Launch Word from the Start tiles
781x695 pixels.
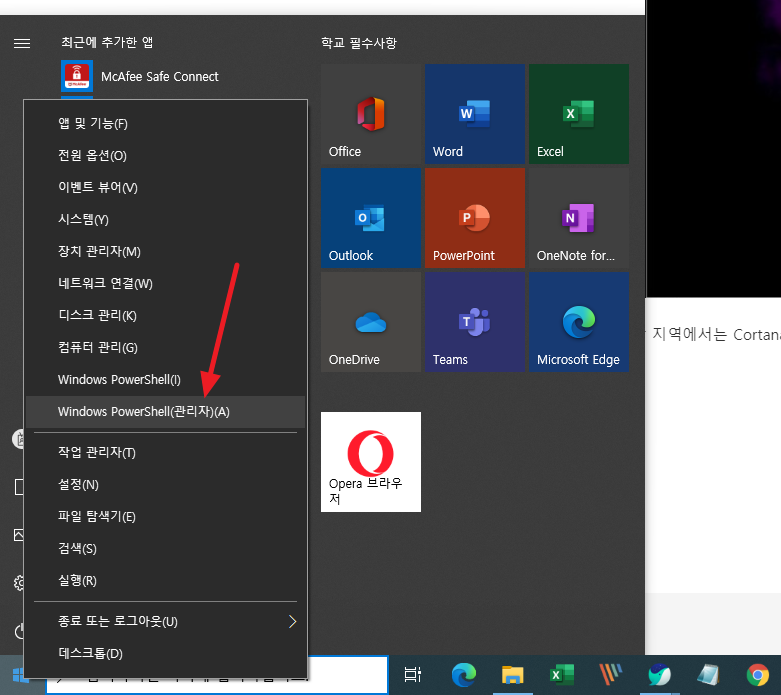coord(475,114)
